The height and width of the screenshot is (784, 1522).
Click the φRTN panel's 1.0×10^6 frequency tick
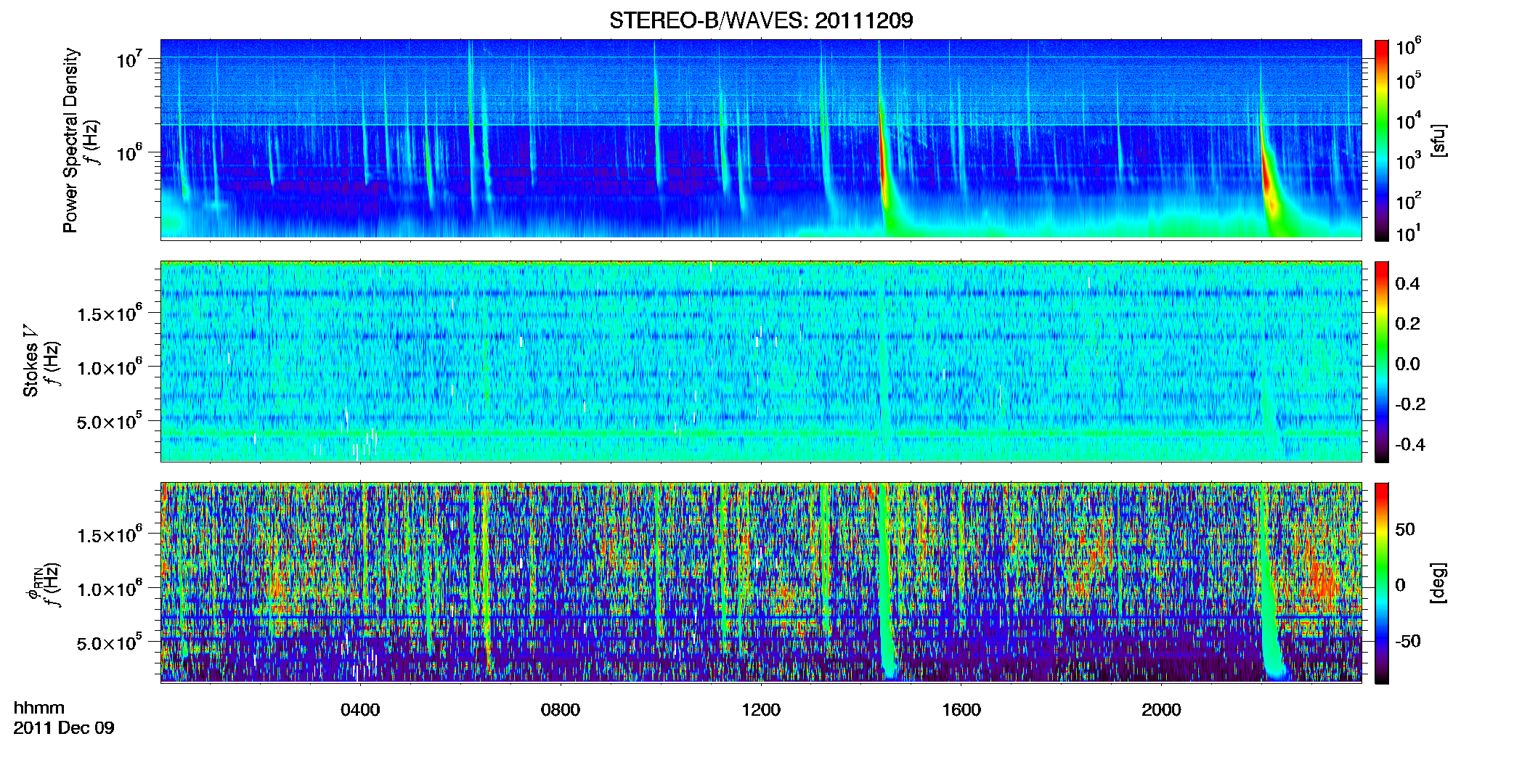(109, 588)
